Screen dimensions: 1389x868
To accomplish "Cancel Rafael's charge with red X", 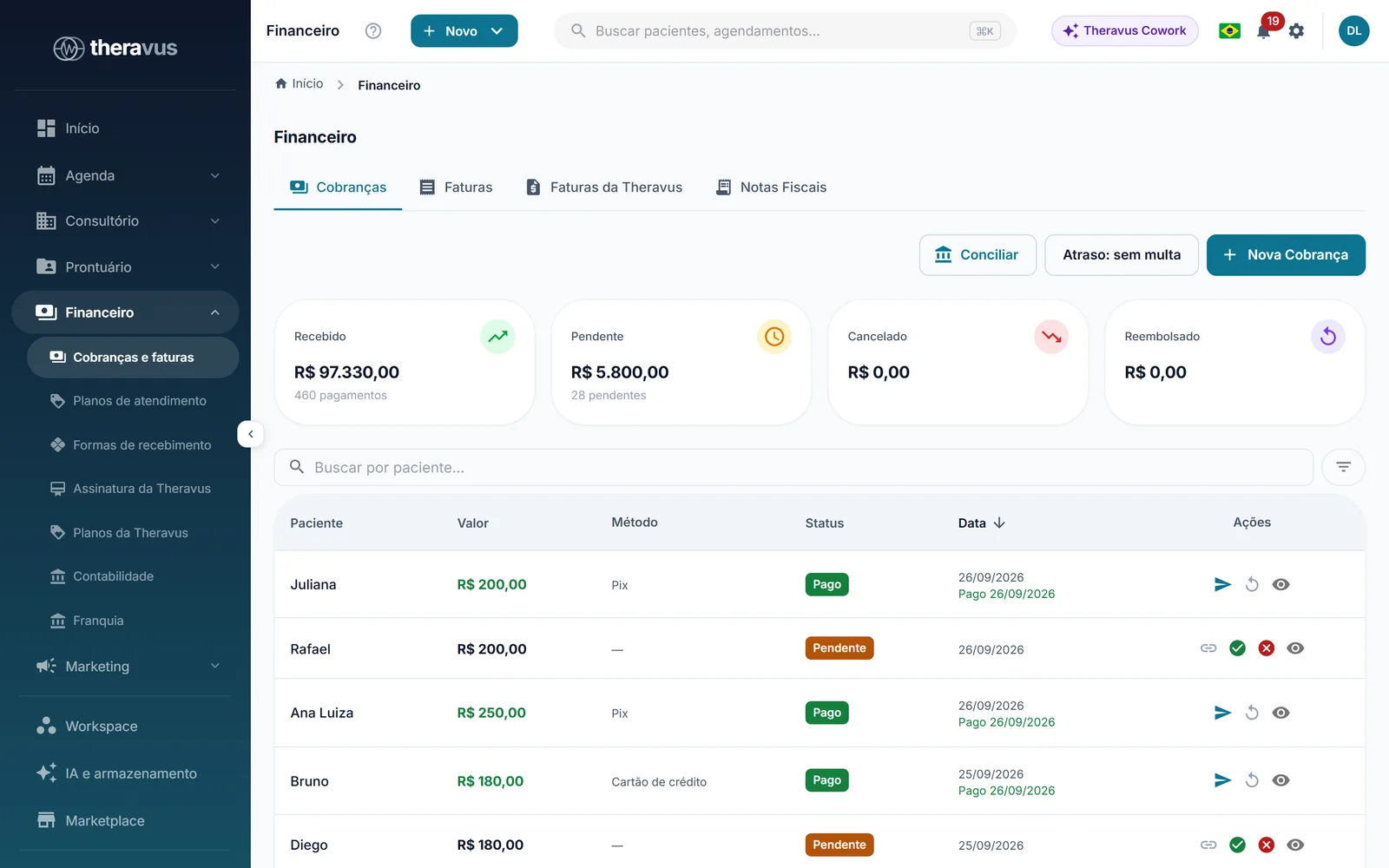I will click(x=1267, y=648).
